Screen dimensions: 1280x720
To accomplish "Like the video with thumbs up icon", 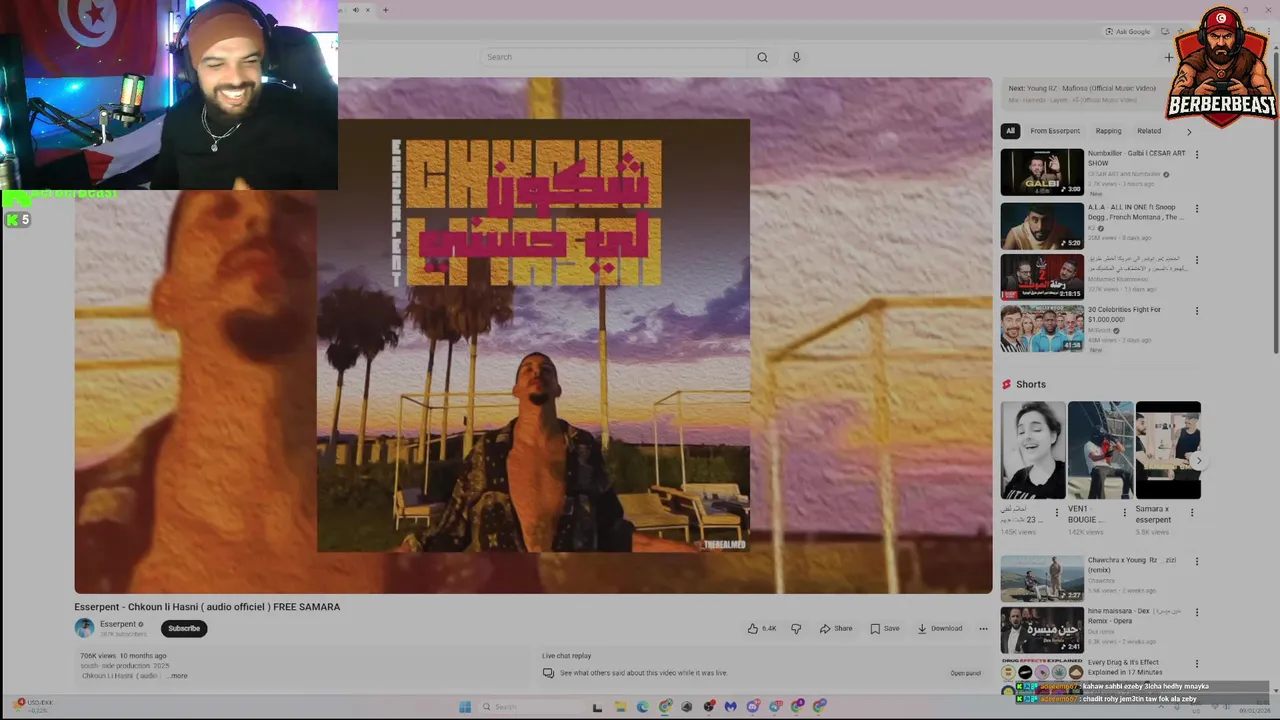I will click(761, 628).
